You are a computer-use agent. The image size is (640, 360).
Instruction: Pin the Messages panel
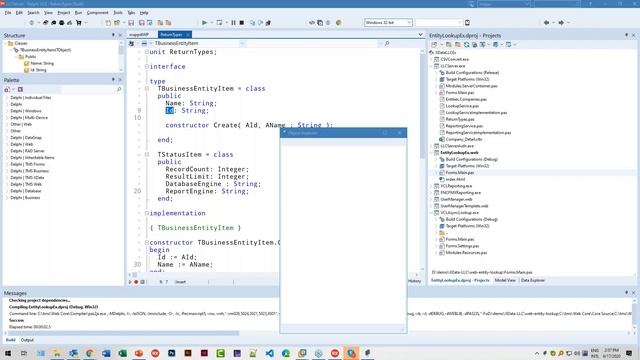[x=627, y=293]
